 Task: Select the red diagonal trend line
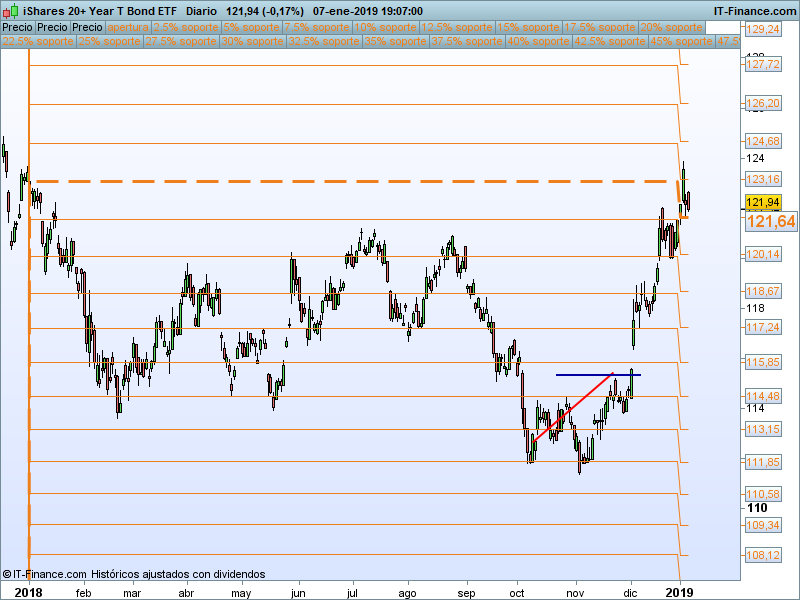point(571,408)
